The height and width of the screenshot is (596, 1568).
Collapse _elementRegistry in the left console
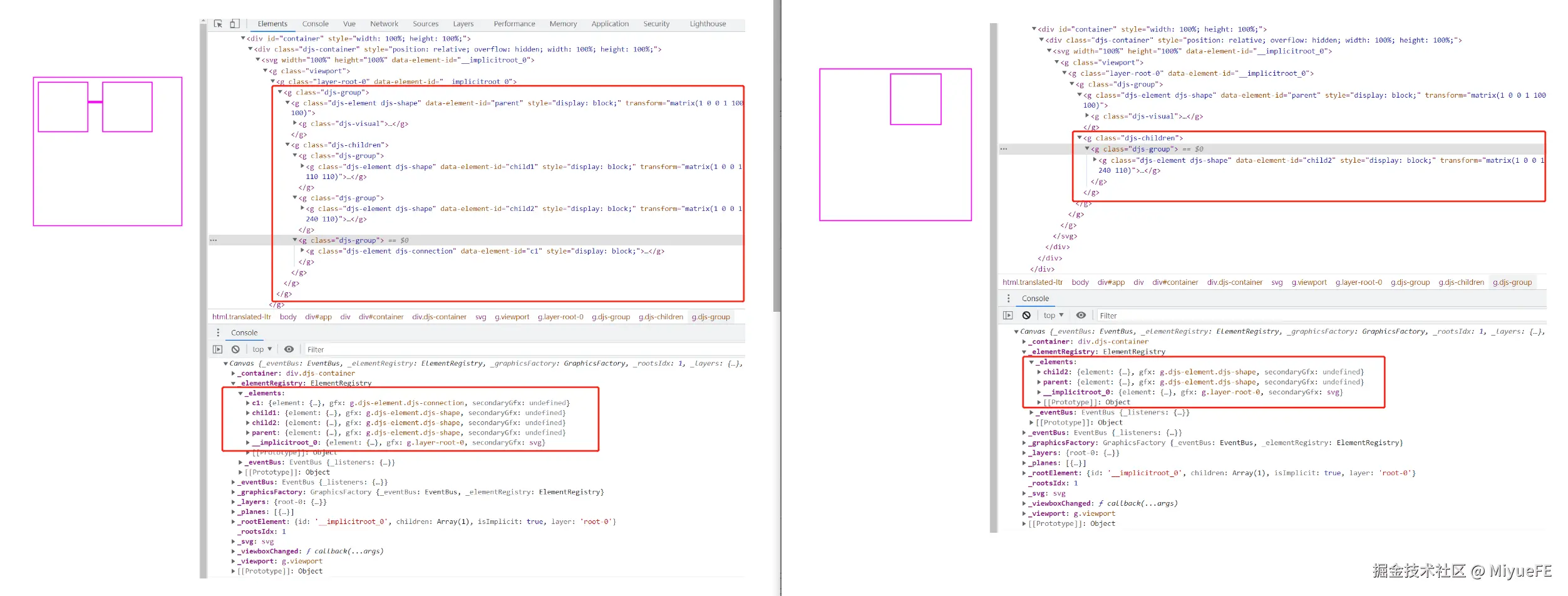234,383
